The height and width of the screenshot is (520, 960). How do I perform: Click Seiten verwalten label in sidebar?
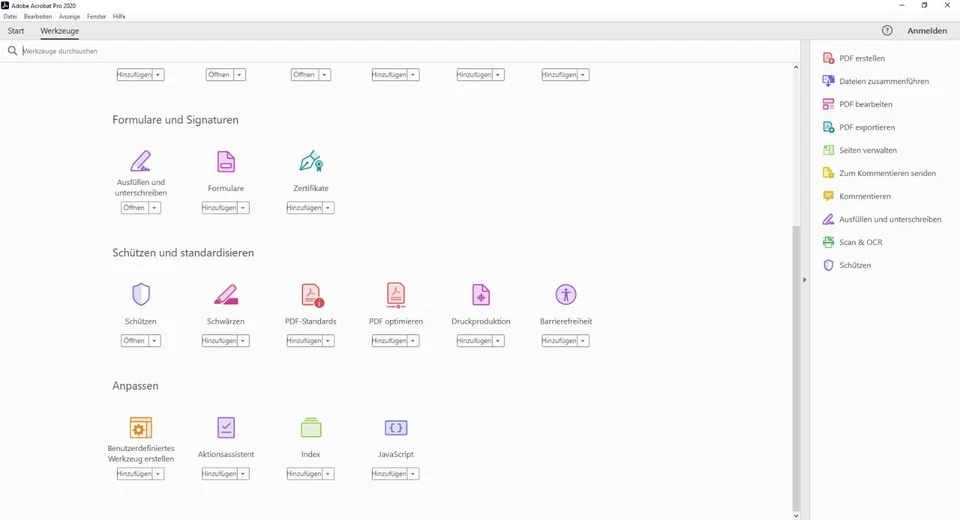click(x=868, y=150)
